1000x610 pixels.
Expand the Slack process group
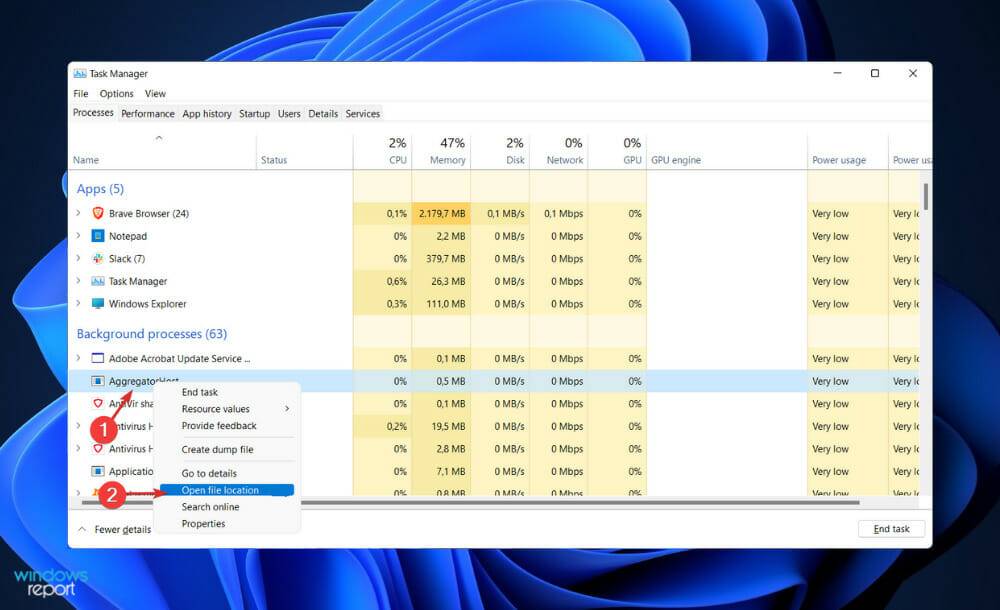click(80, 258)
